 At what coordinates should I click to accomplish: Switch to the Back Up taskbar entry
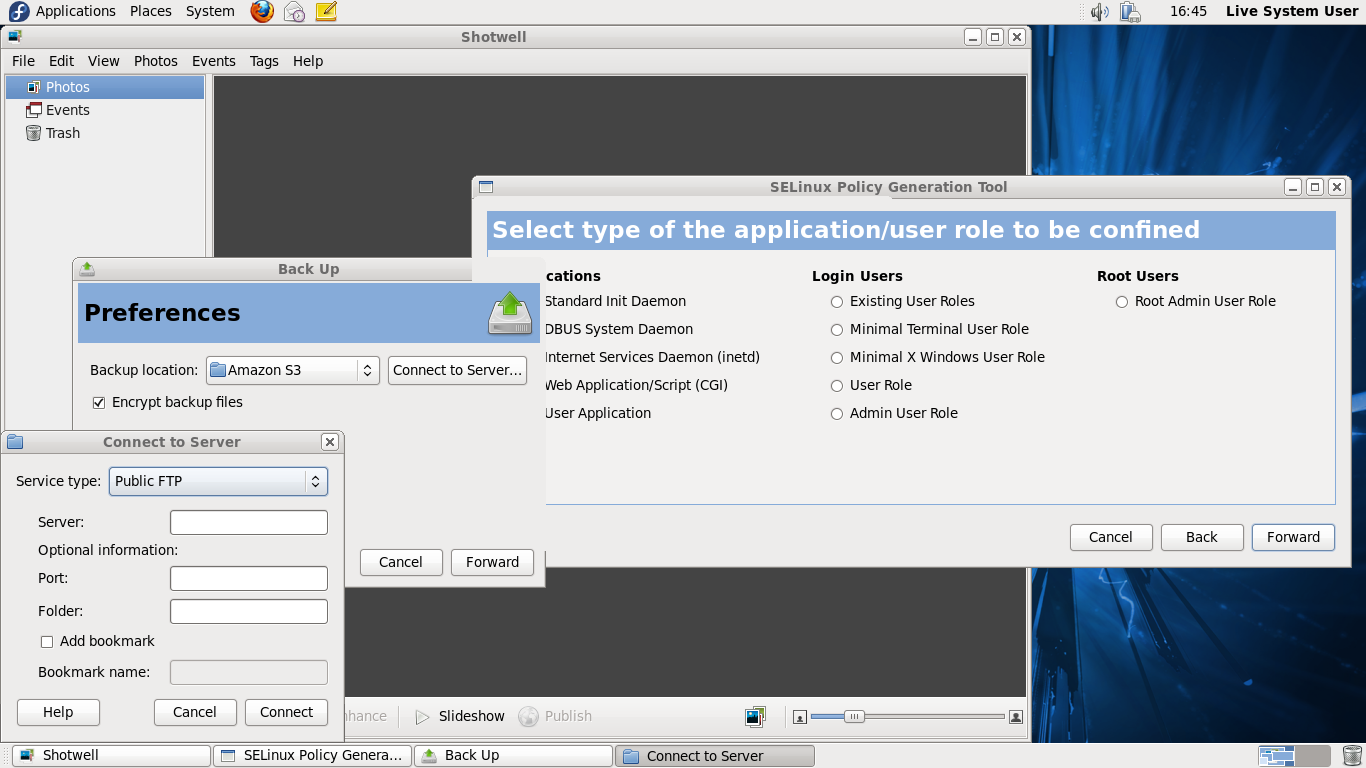[x=513, y=756]
